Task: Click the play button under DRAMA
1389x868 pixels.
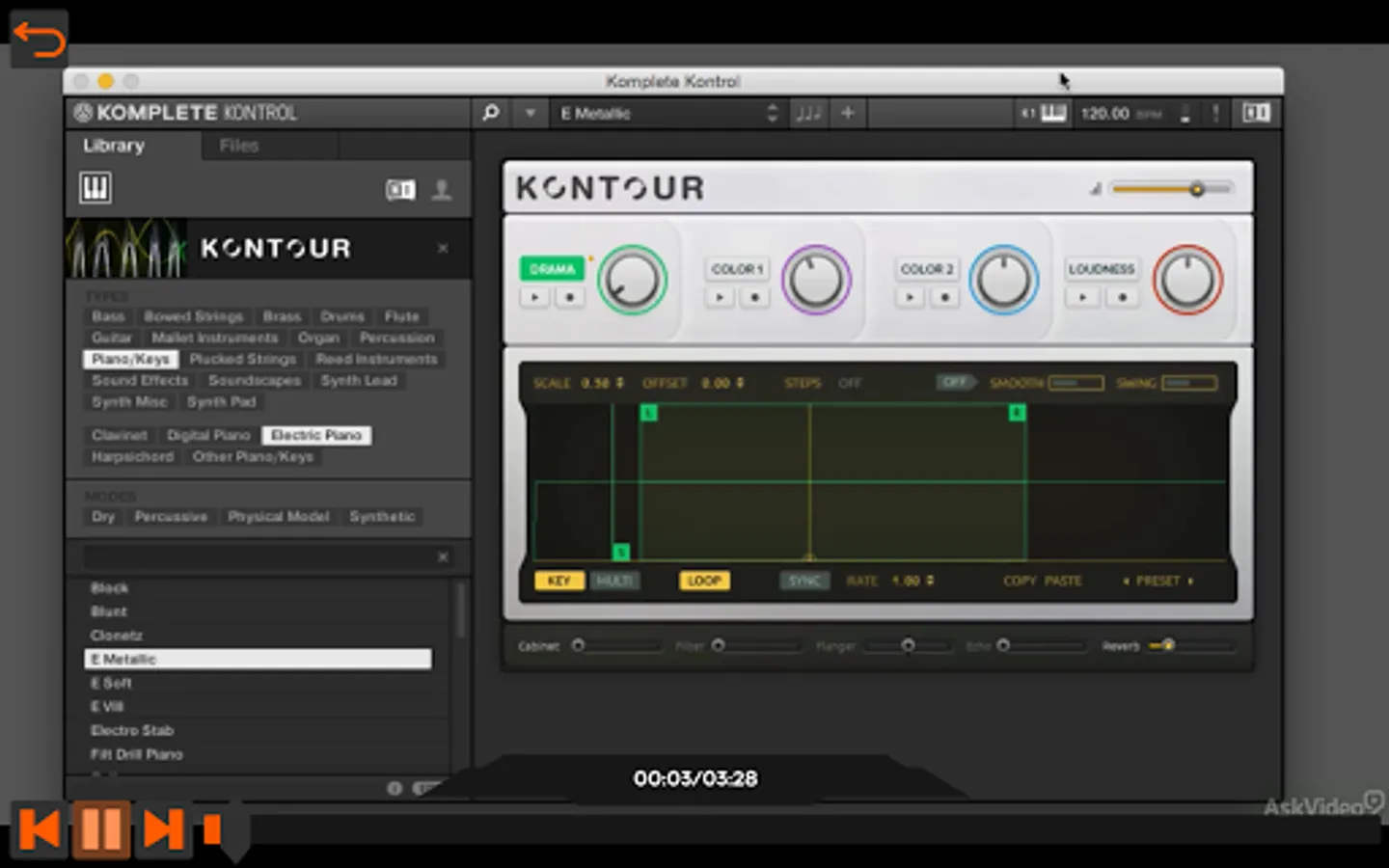Action: coord(534,297)
